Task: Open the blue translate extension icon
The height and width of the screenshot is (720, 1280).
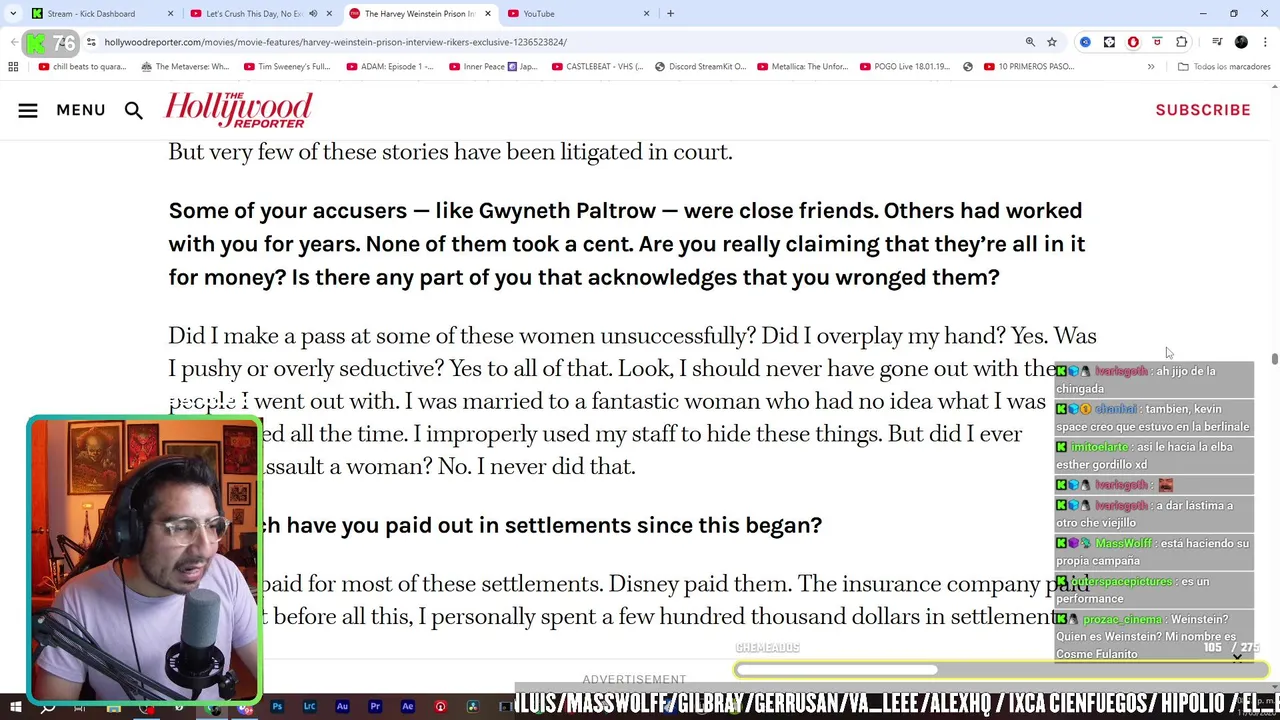Action: (x=1085, y=42)
